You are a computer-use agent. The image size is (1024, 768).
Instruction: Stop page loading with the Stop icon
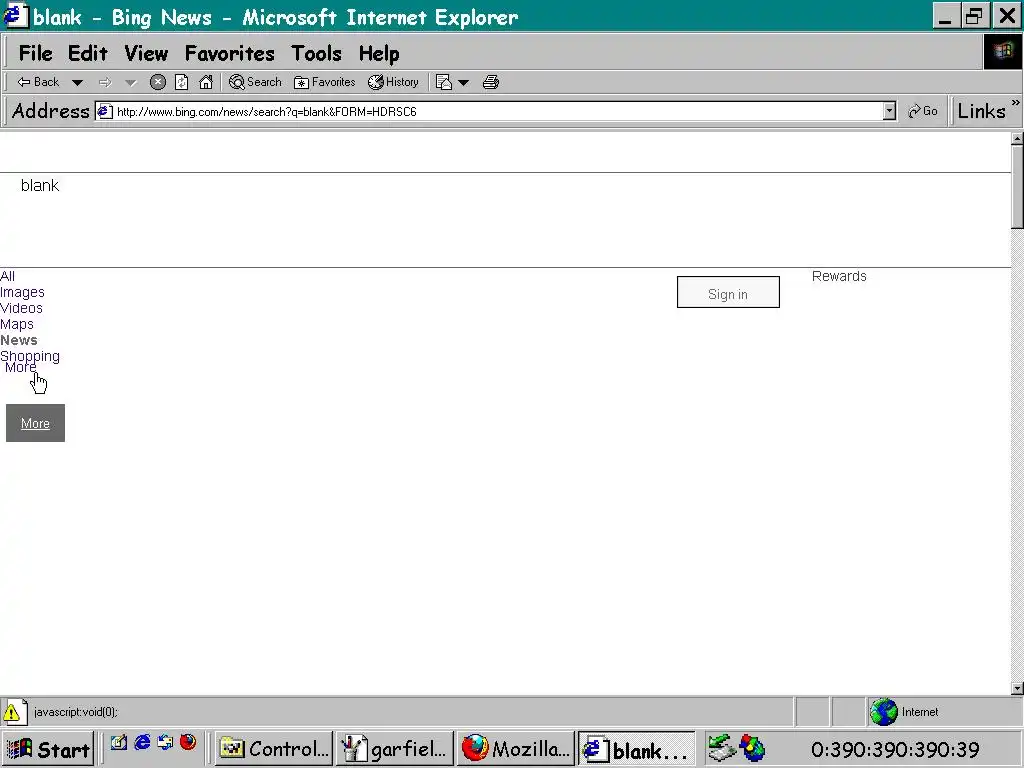157,82
